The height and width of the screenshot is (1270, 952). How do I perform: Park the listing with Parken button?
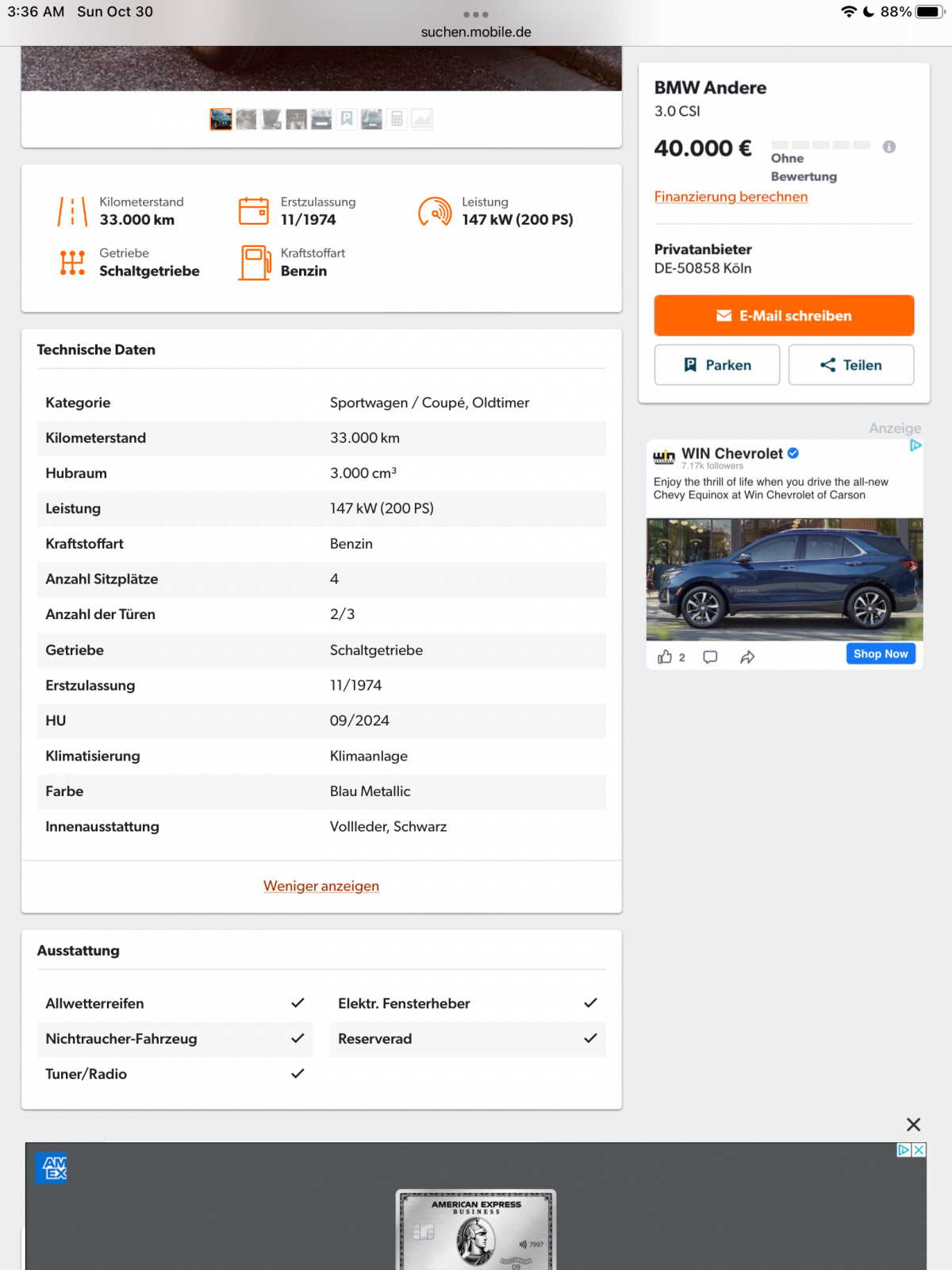click(x=716, y=365)
